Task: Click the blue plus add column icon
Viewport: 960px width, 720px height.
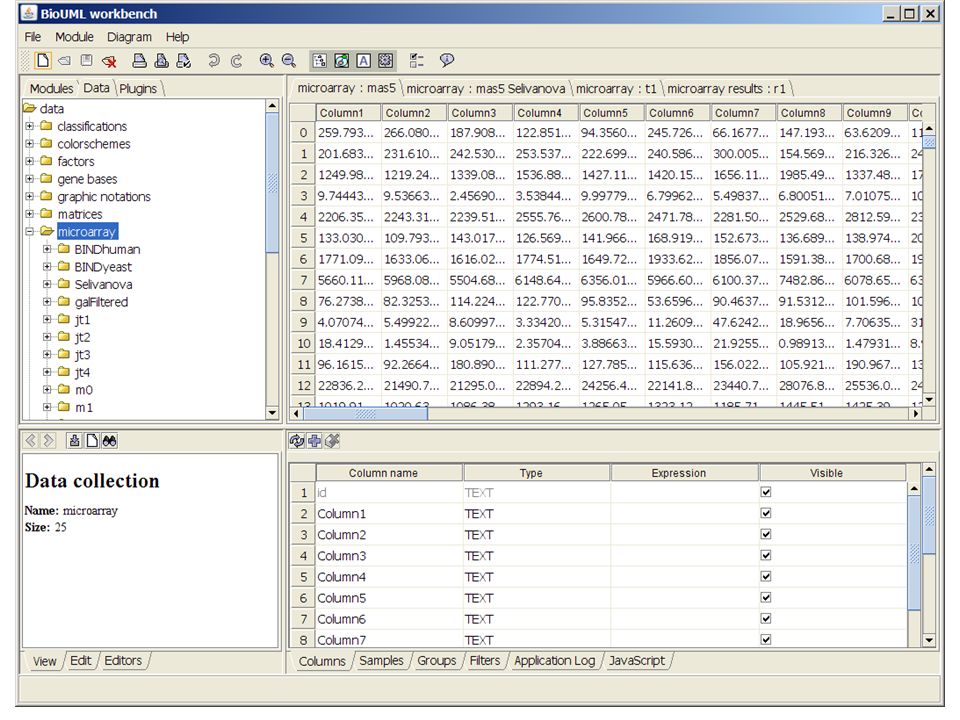Action: tap(315, 440)
